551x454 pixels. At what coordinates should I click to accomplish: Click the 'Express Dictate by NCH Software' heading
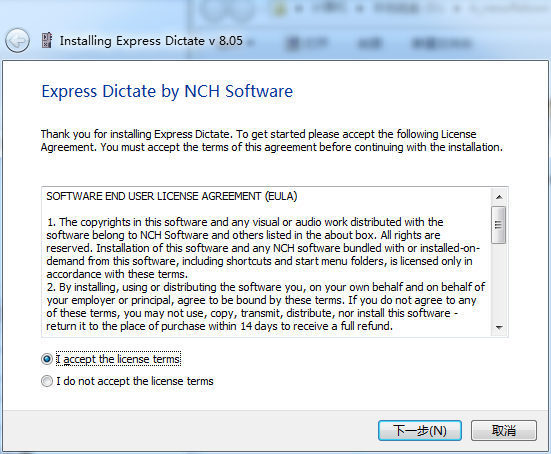[x=167, y=91]
